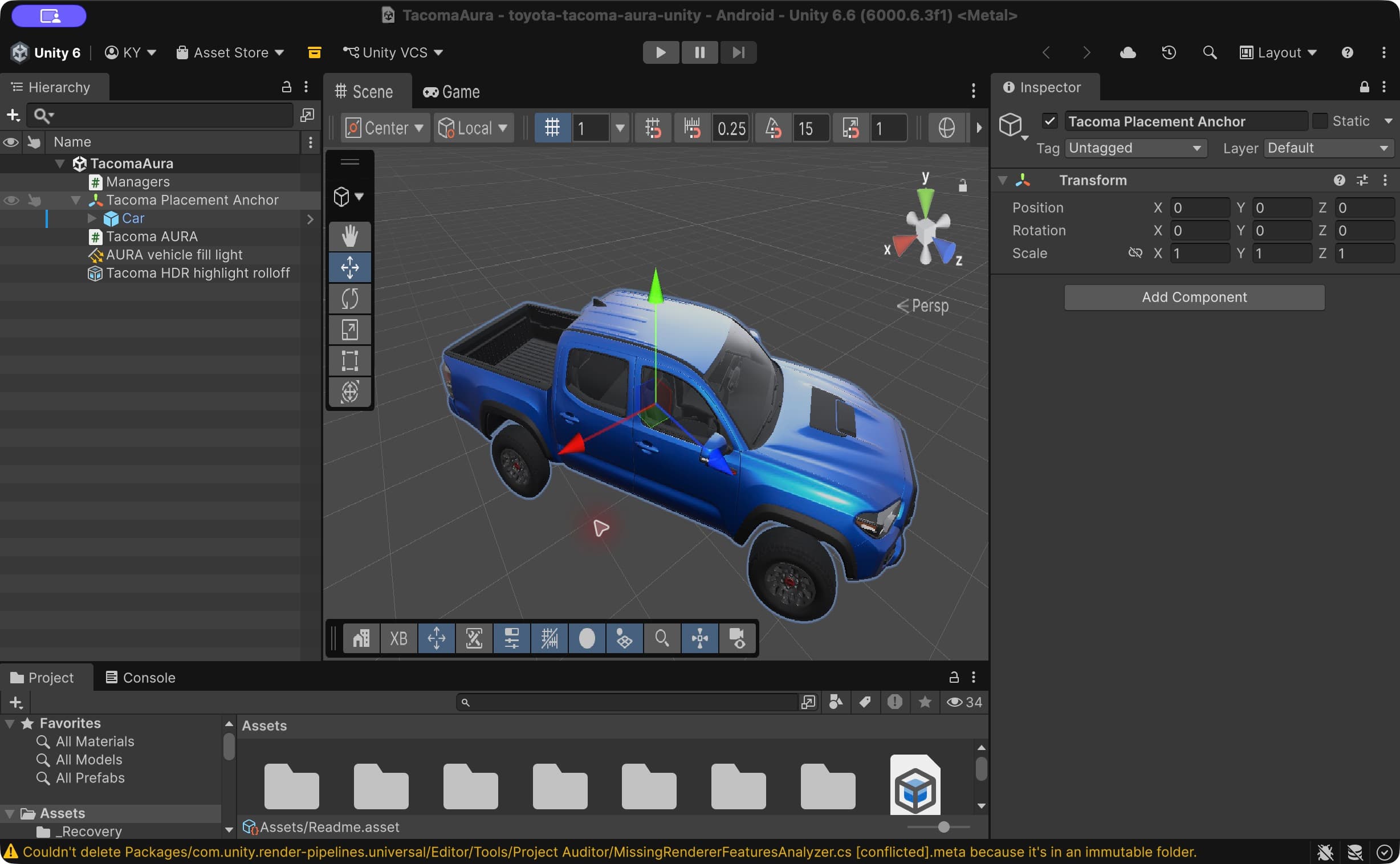The width and height of the screenshot is (1400, 864).
Task: Toggle constrained proportions link for Scale
Action: (1135, 253)
